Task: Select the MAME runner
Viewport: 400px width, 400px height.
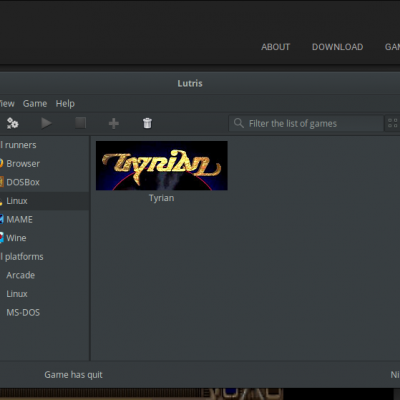Action: tap(20, 219)
